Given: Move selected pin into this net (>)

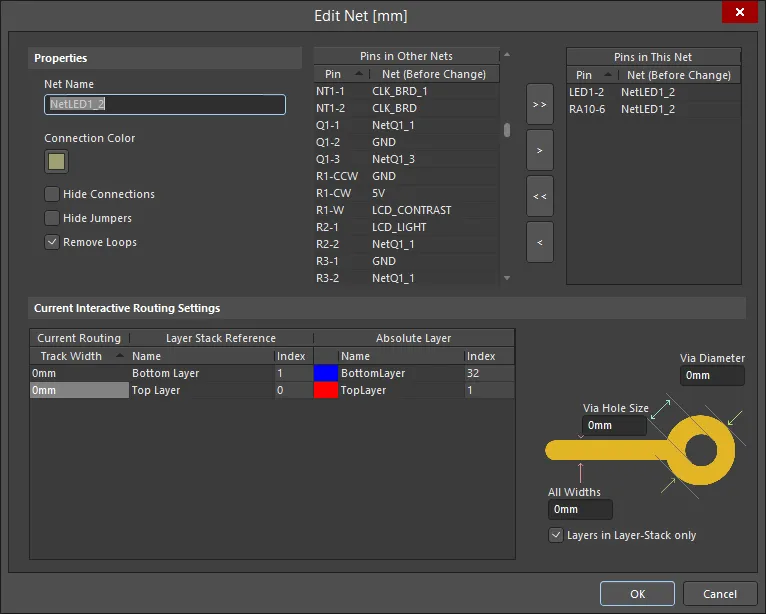Looking at the screenshot, I should click(x=540, y=150).
